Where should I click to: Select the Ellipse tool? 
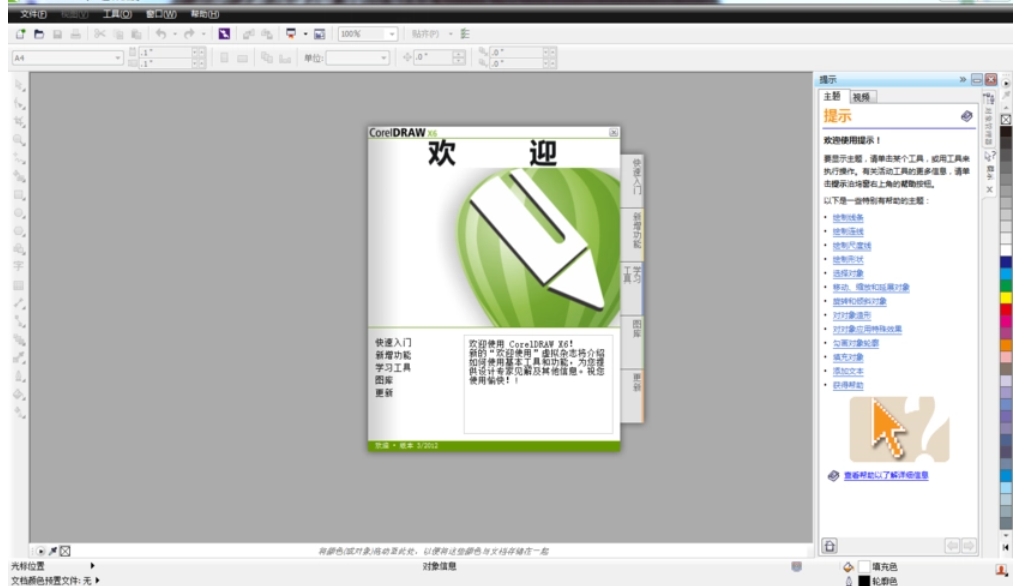[20, 213]
